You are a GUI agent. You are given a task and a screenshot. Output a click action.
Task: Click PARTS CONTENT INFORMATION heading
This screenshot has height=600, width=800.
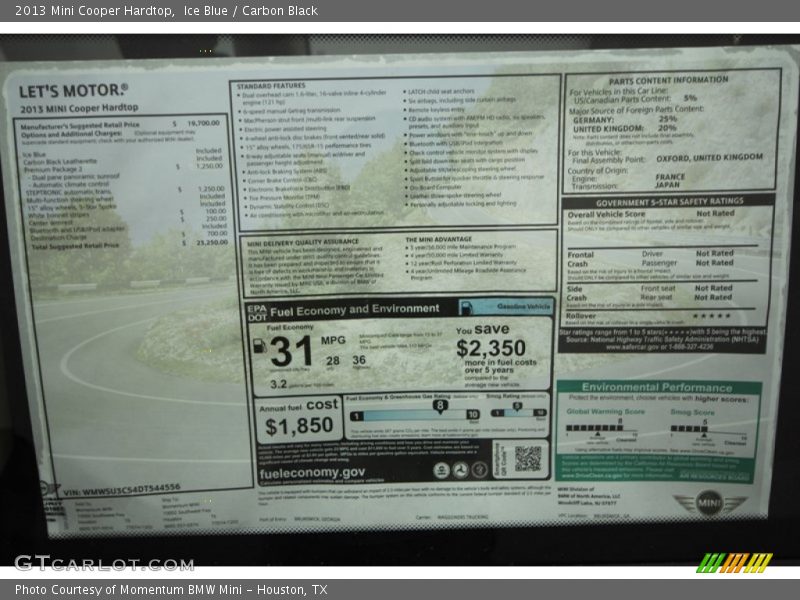pos(668,80)
